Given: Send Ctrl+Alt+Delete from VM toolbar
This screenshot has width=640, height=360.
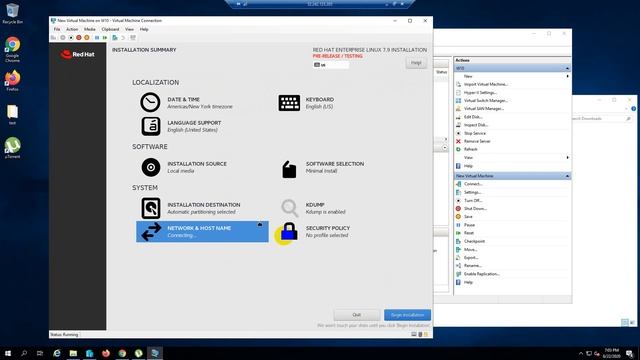Looking at the screenshot, I should coord(53,38).
